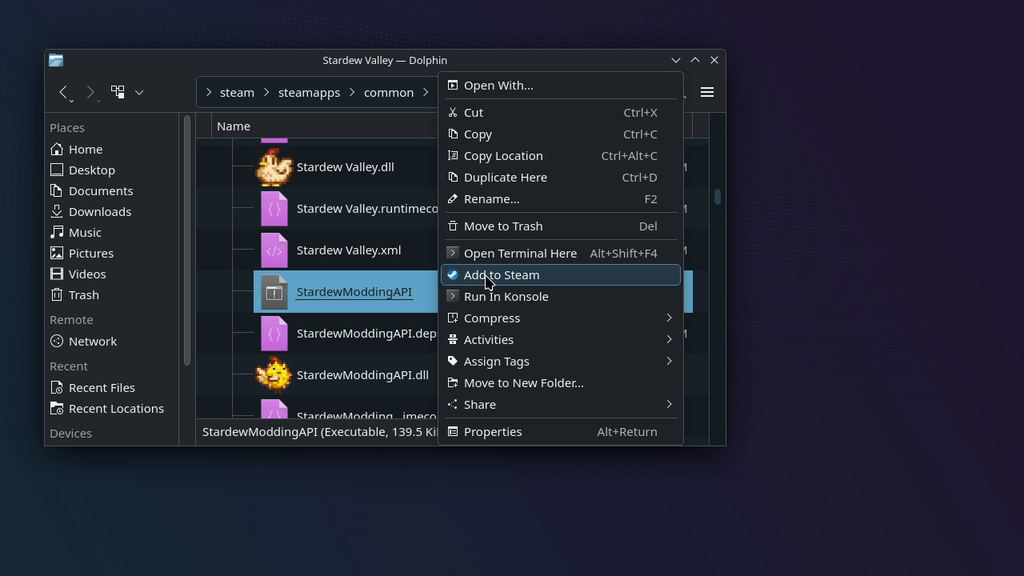Go to common in the breadcrumb
1024x576 pixels.
389,93
